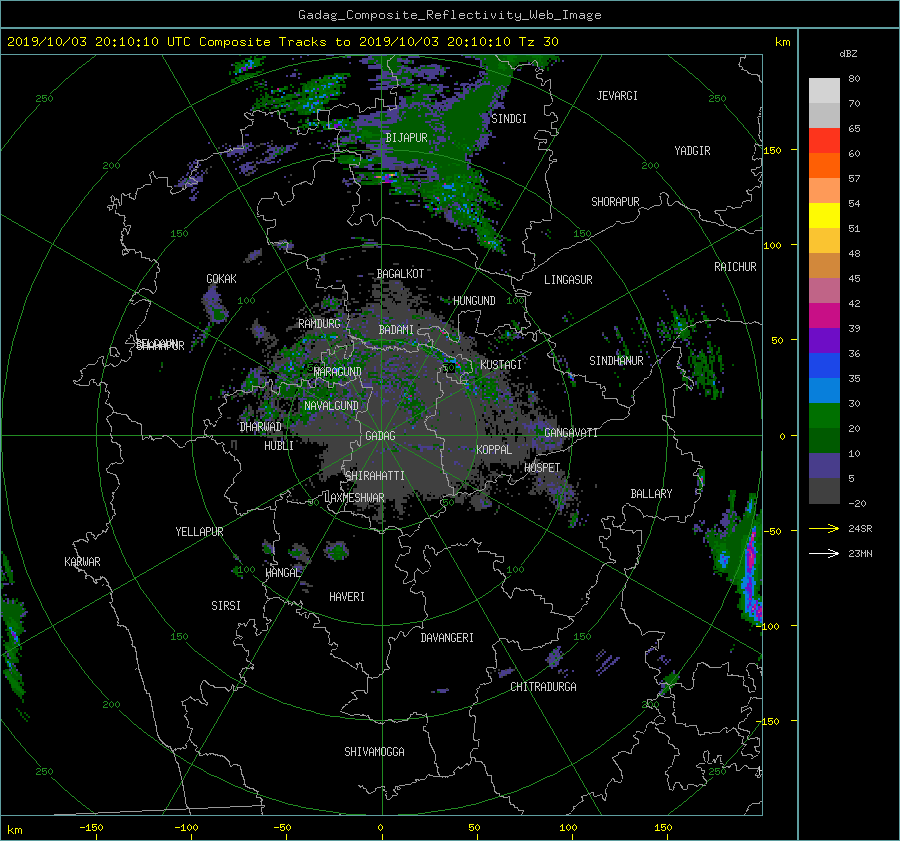Select the gray -20 dBZ legend swatch
This screenshot has width=900, height=841.
point(824,491)
